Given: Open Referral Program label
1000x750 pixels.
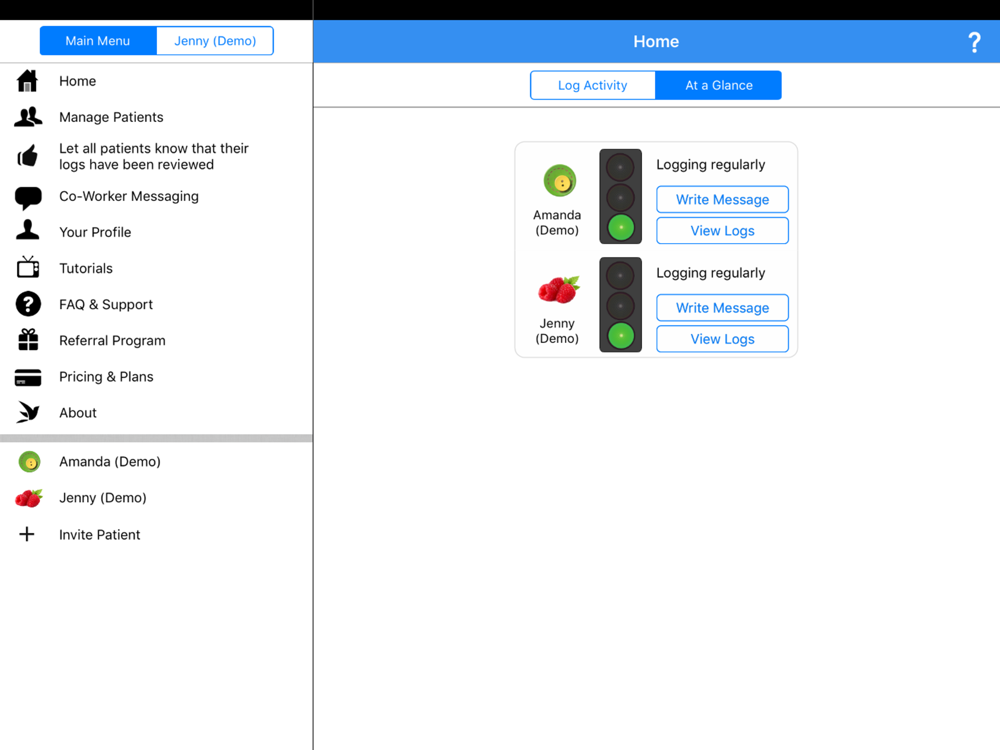Looking at the screenshot, I should click(112, 341).
